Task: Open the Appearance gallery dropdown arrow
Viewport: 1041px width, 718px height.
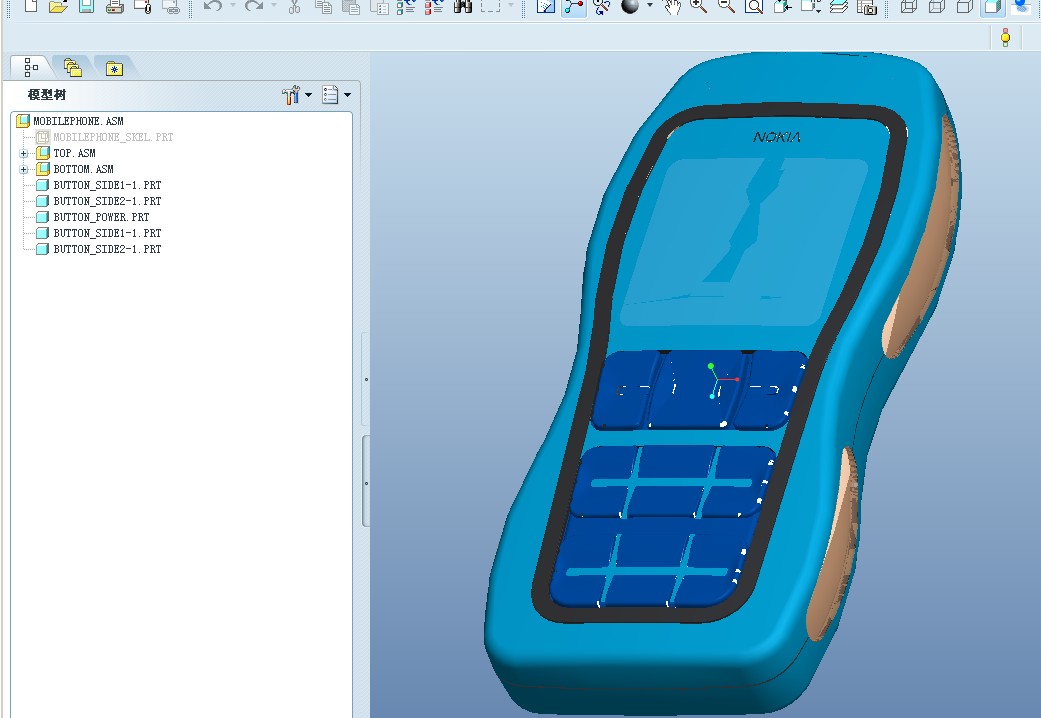Action: click(650, 6)
